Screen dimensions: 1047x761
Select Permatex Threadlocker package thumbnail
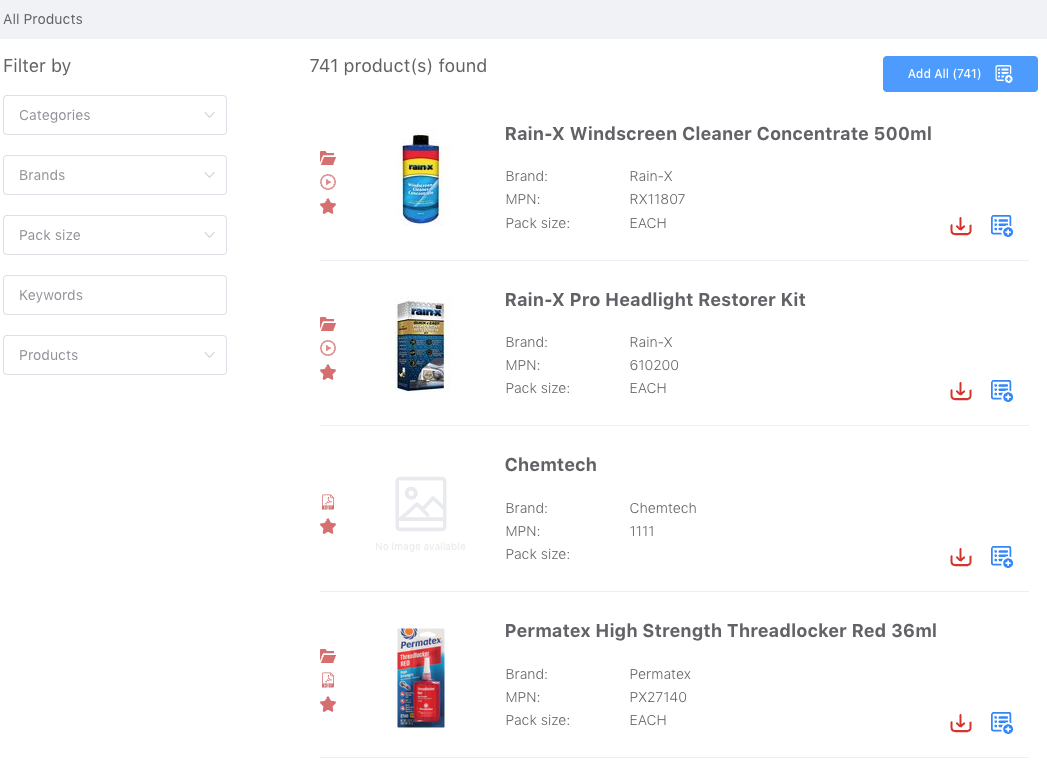click(421, 678)
